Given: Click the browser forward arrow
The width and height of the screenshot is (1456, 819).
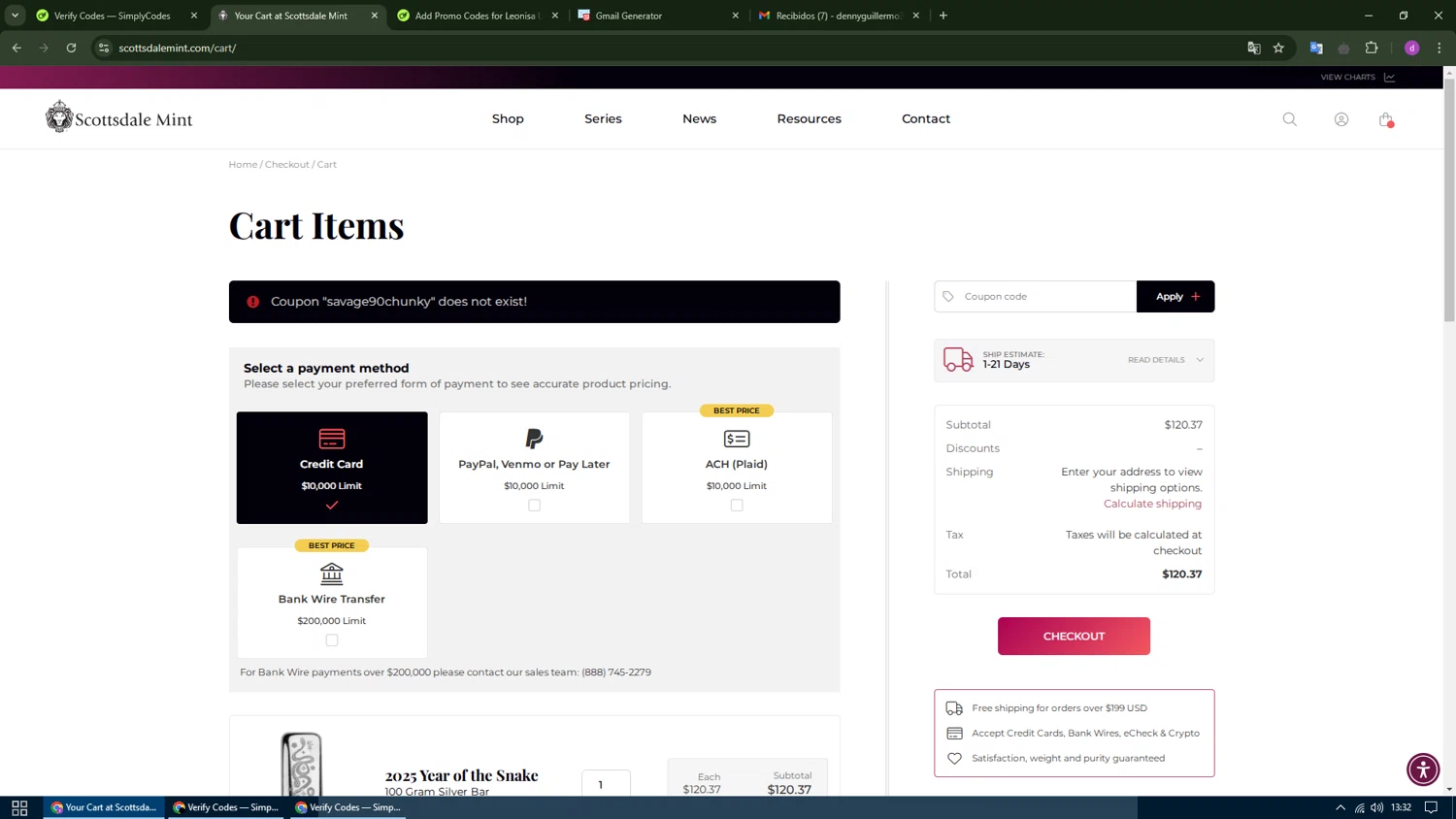Looking at the screenshot, I should (44, 48).
